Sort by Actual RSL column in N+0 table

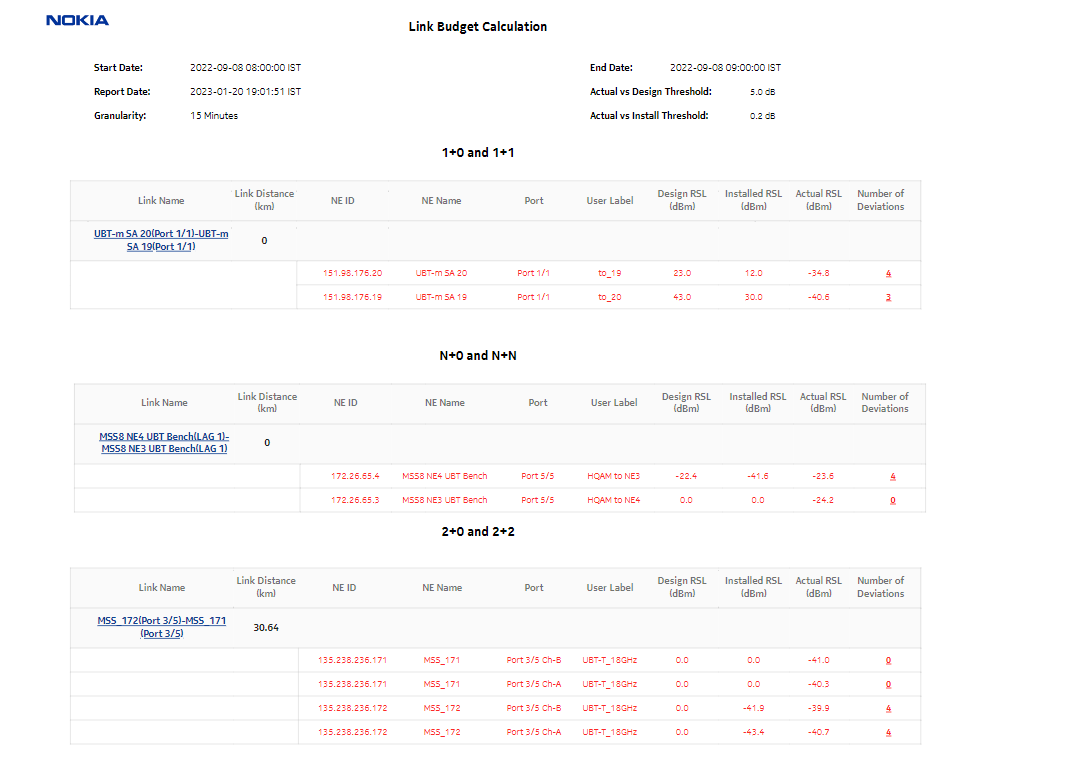pos(822,402)
